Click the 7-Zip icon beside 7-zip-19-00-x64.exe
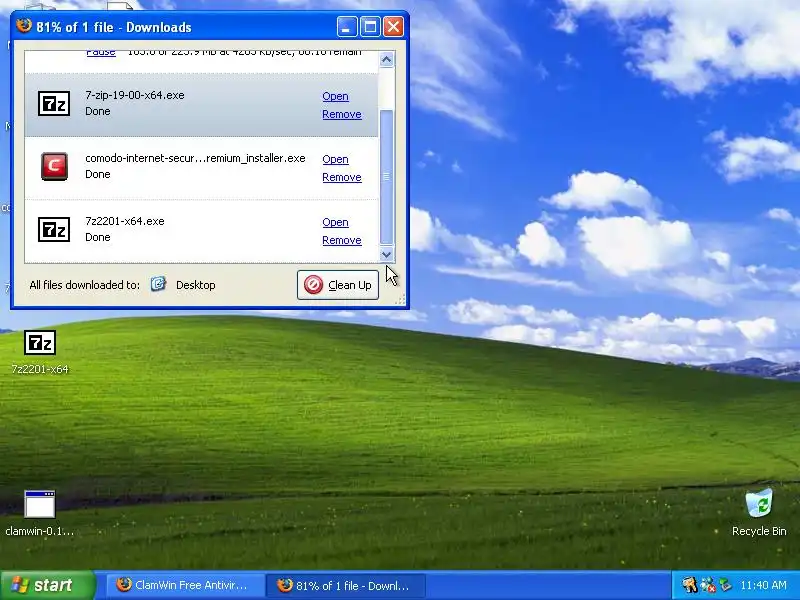Image resolution: width=800 pixels, height=600 pixels. click(x=54, y=104)
